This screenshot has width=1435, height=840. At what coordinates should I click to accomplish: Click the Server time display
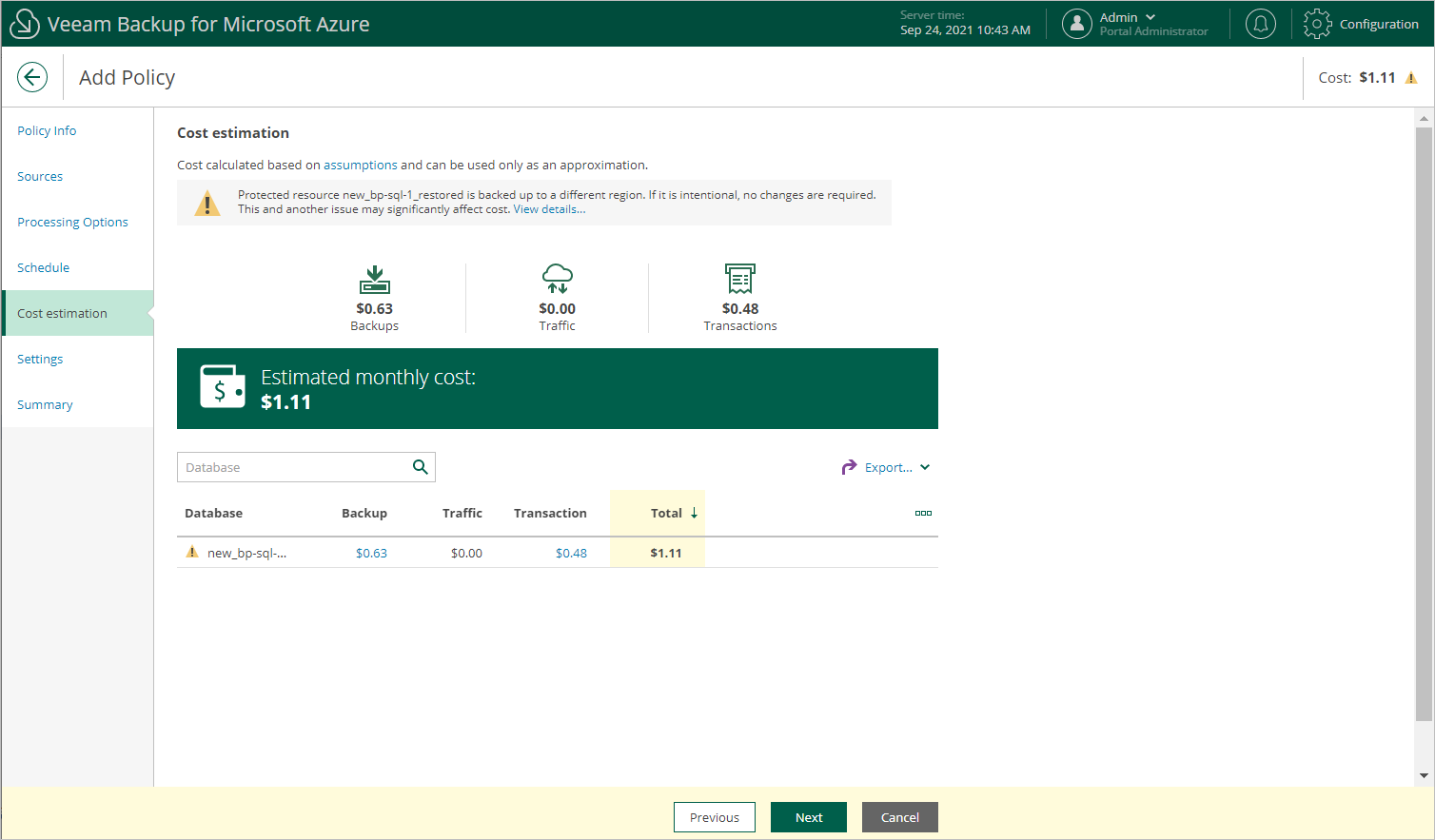(965, 23)
